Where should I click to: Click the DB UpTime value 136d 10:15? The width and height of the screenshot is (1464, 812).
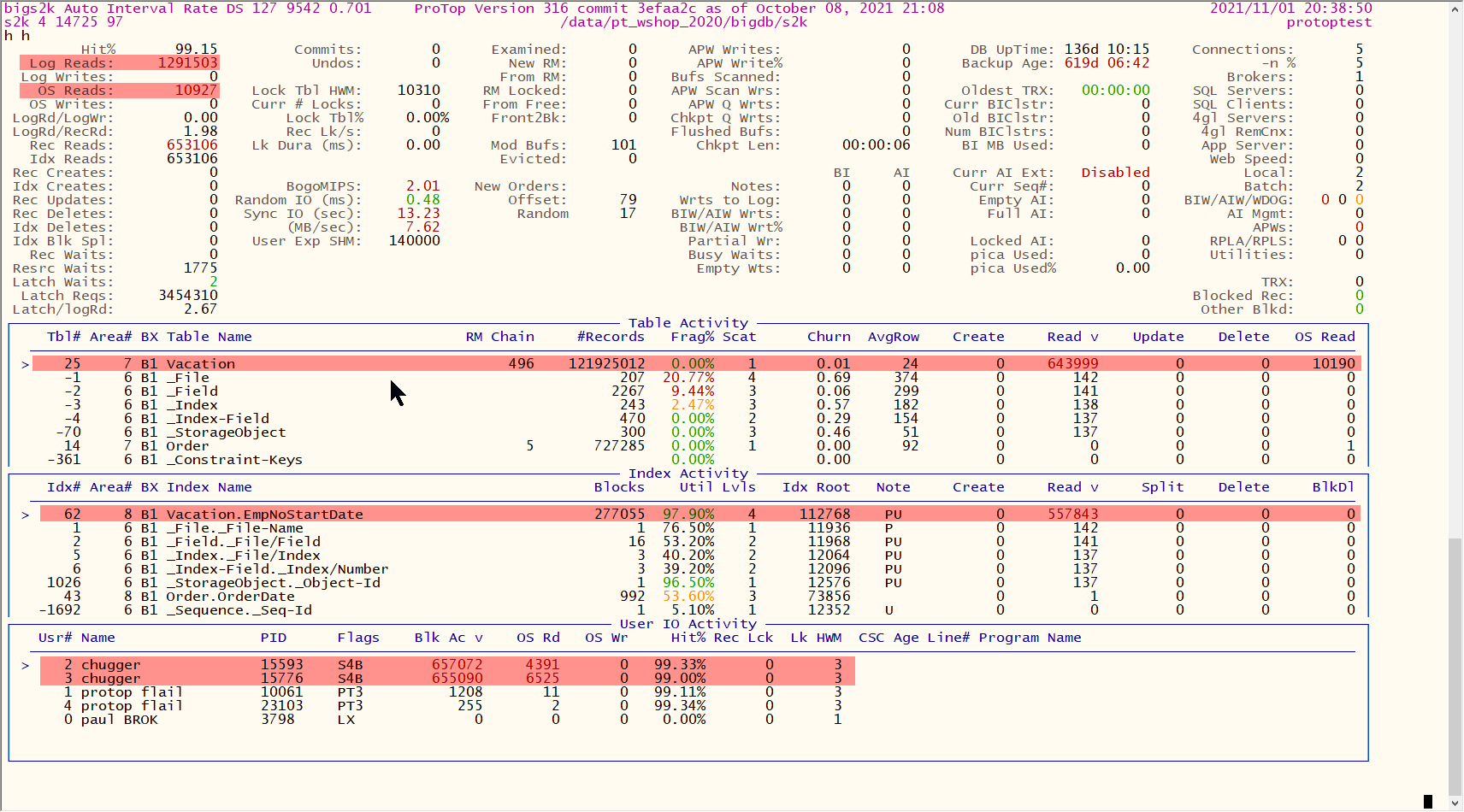1107,50
